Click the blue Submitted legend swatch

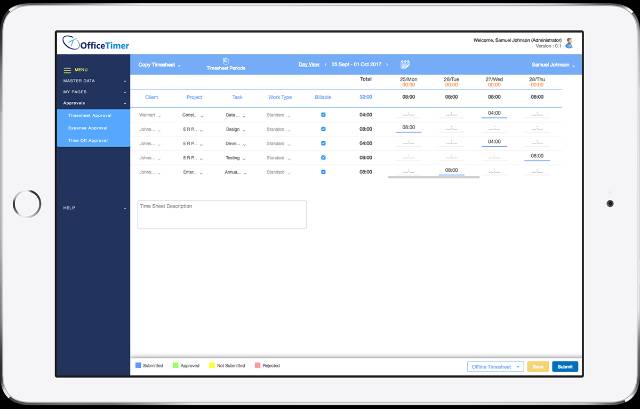(x=138, y=366)
